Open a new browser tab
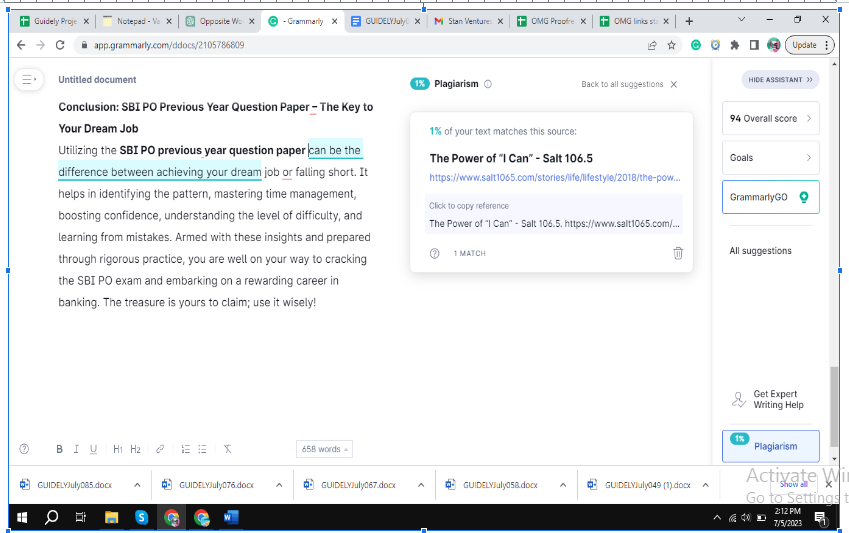Screen dimensions: 849x533 (x=689, y=21)
